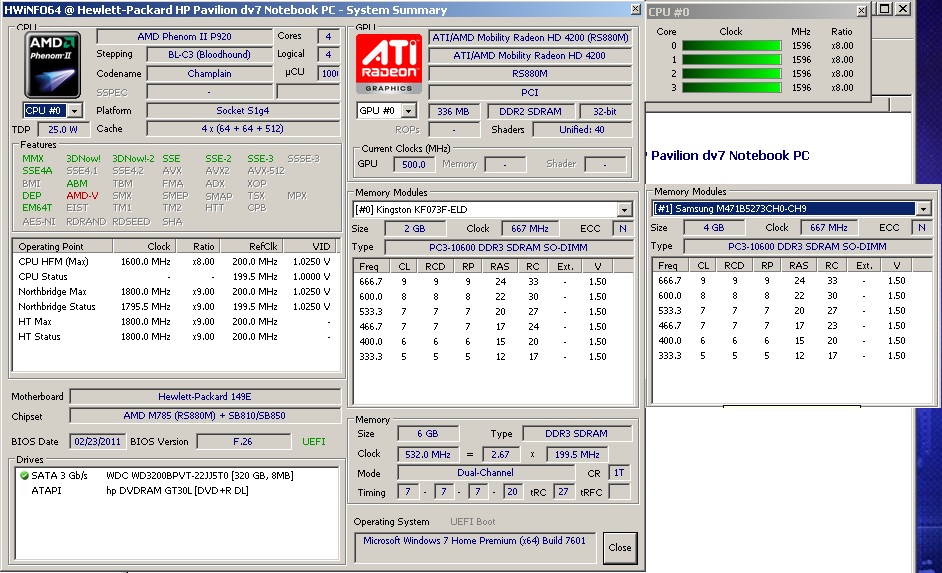Click the green SATA drive status icon
Screen dimensions: 942x573
pos(24,476)
